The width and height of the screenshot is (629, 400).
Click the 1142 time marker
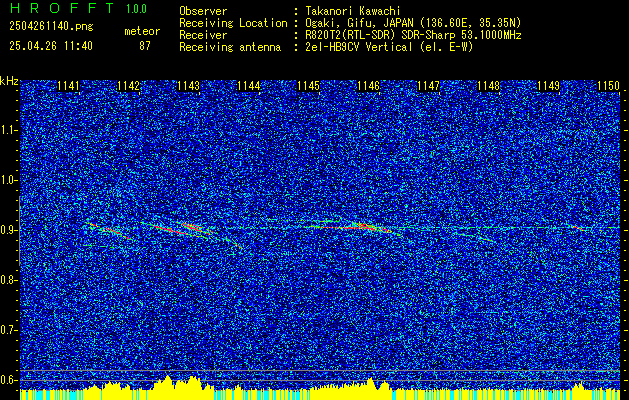(x=128, y=86)
